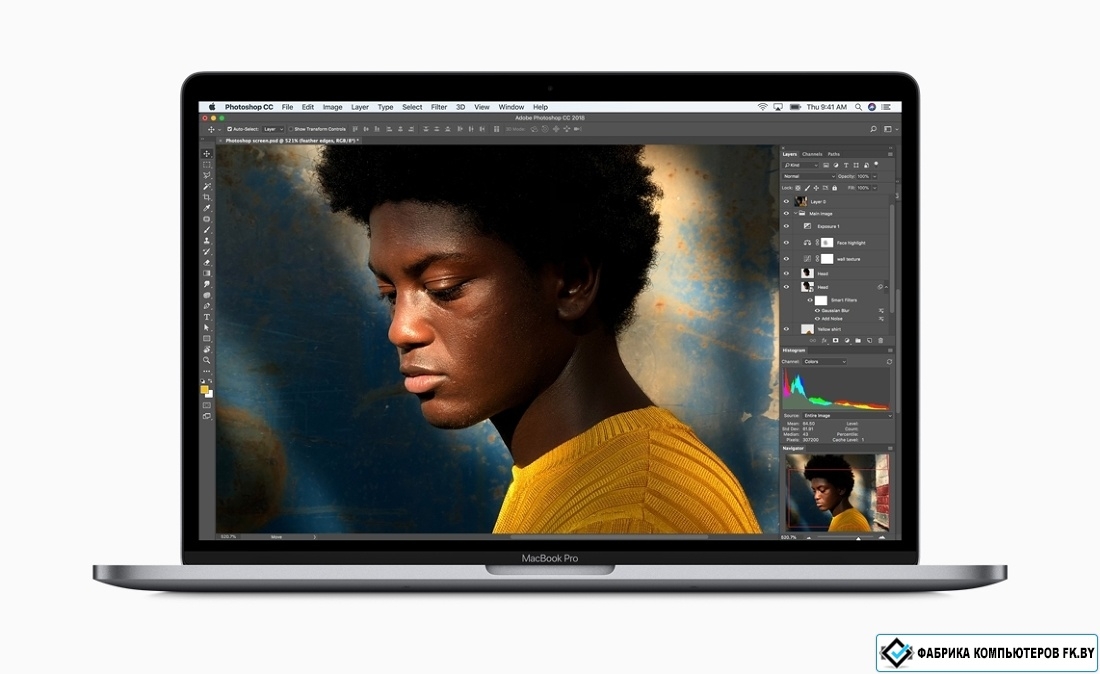Open the Navigator panel options menu
Image resolution: width=1100 pixels, height=674 pixels.
(890, 448)
